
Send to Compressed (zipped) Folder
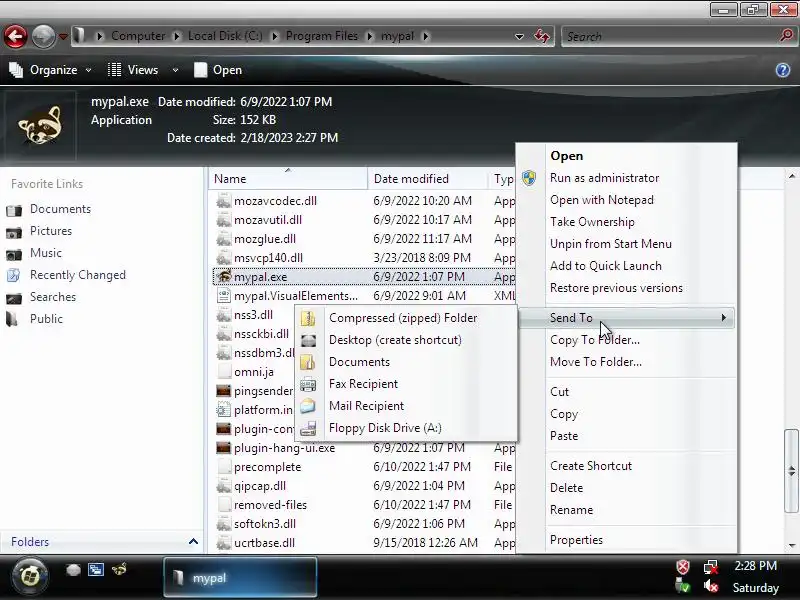click(406, 317)
